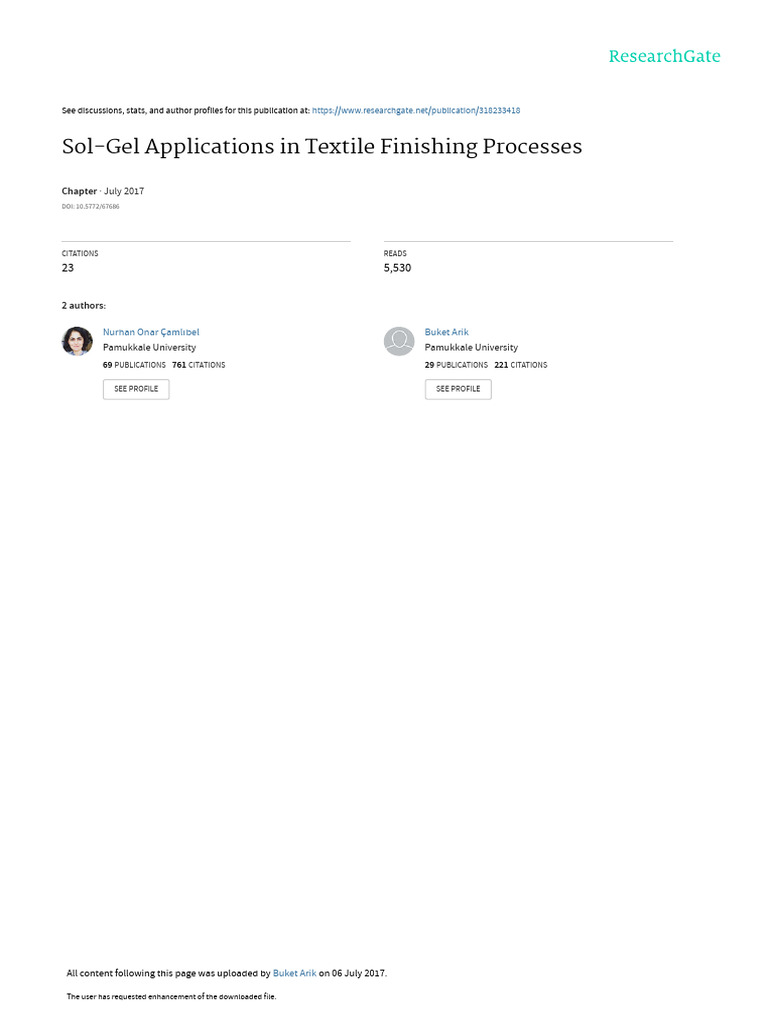Click the ResearchGate logo
768x1024 pixels.
664,57
